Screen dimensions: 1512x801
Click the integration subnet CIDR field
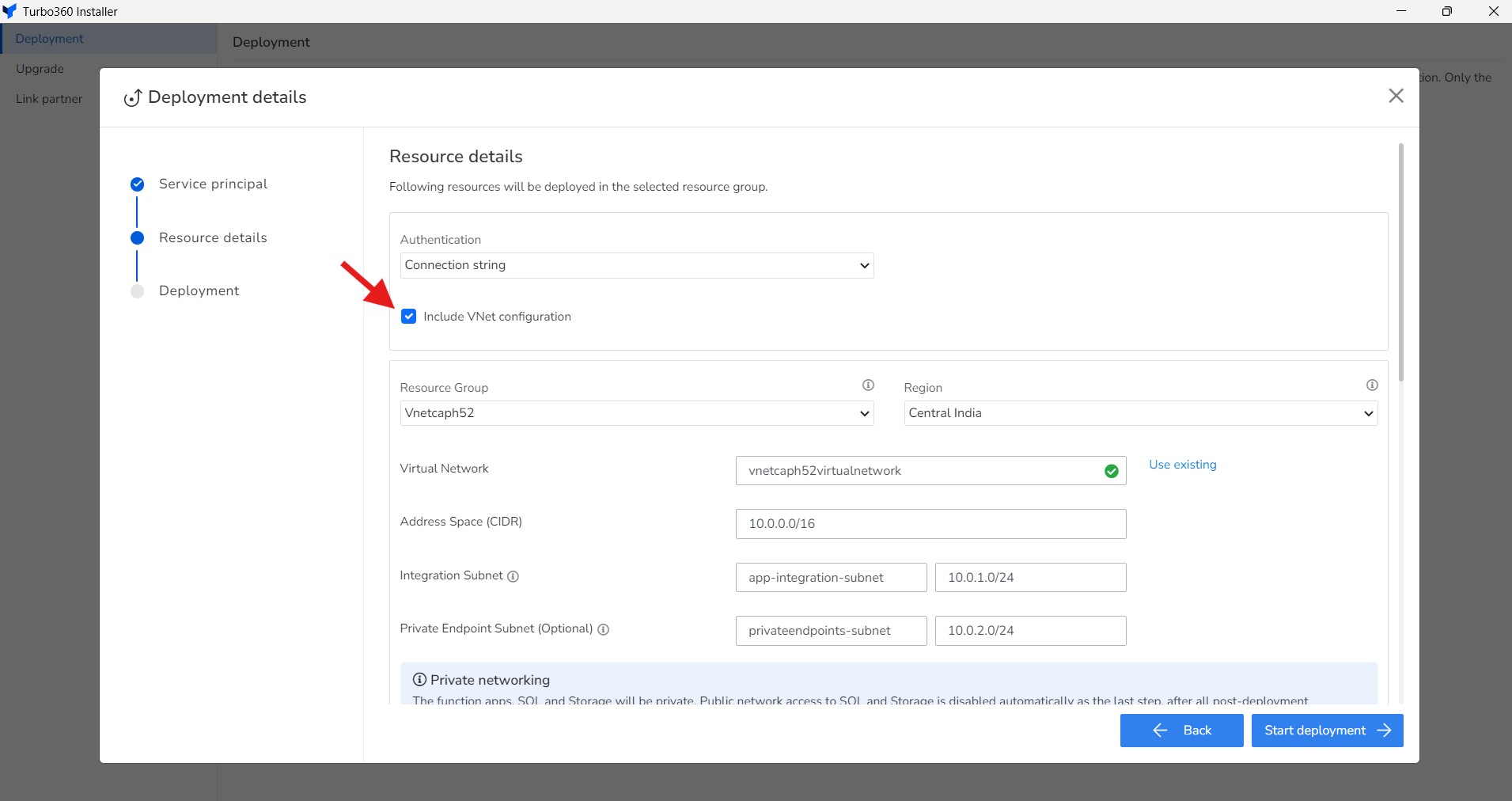point(1030,577)
